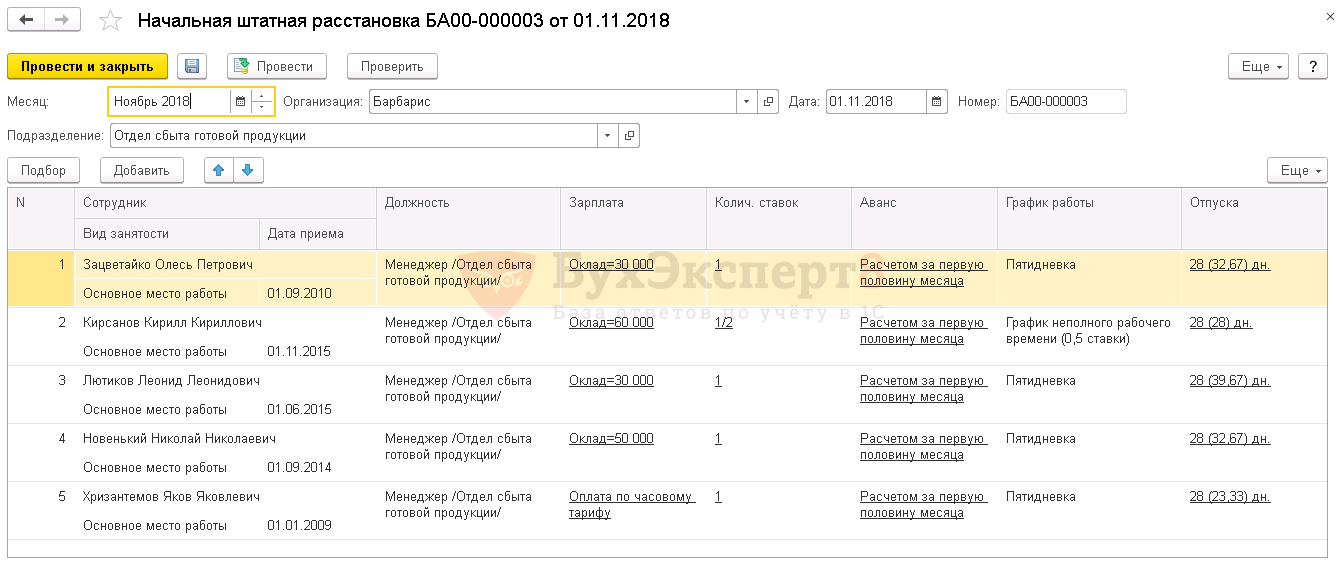Open help with the question mark button

pyautogui.click(x=1312, y=67)
